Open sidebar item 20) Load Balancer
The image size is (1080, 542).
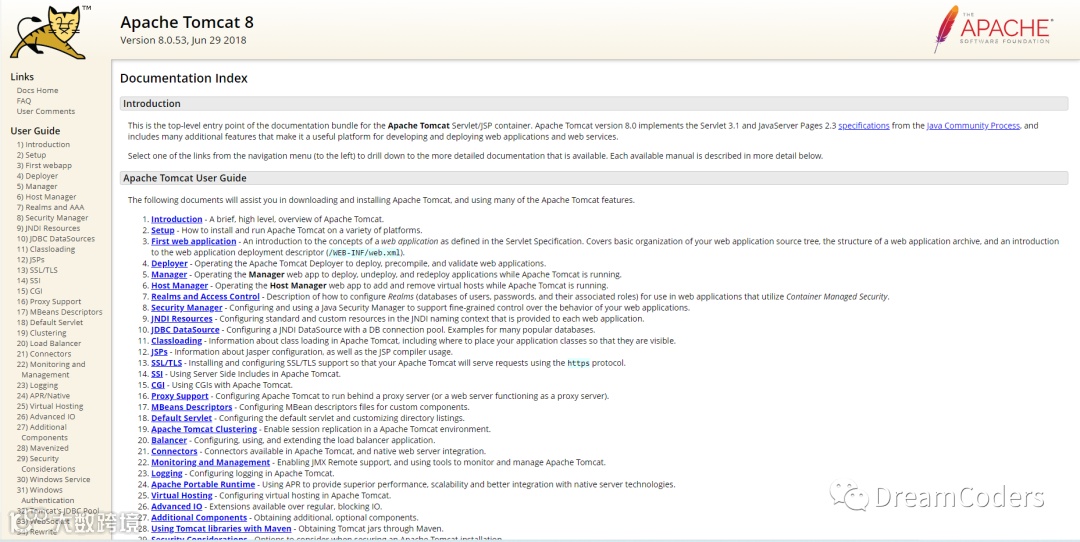(49, 343)
